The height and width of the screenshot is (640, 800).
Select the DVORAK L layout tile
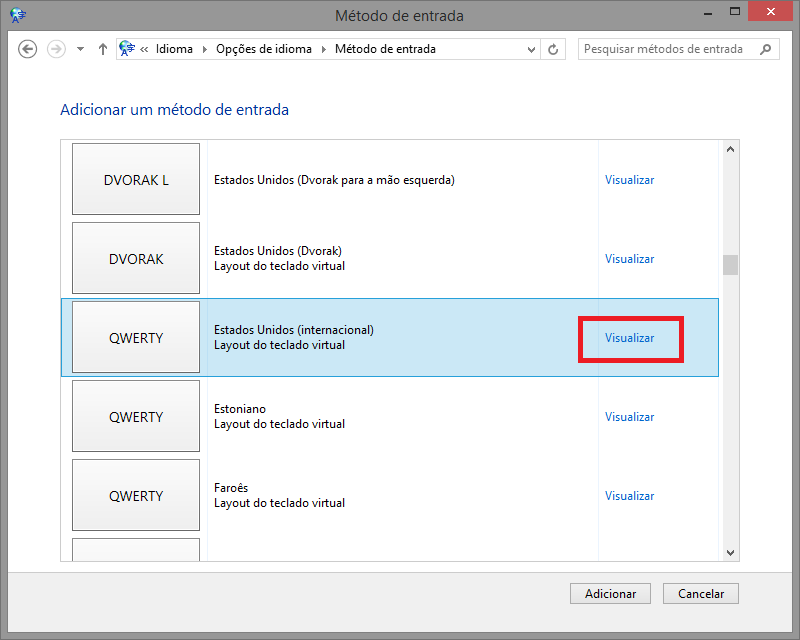[x=135, y=179]
